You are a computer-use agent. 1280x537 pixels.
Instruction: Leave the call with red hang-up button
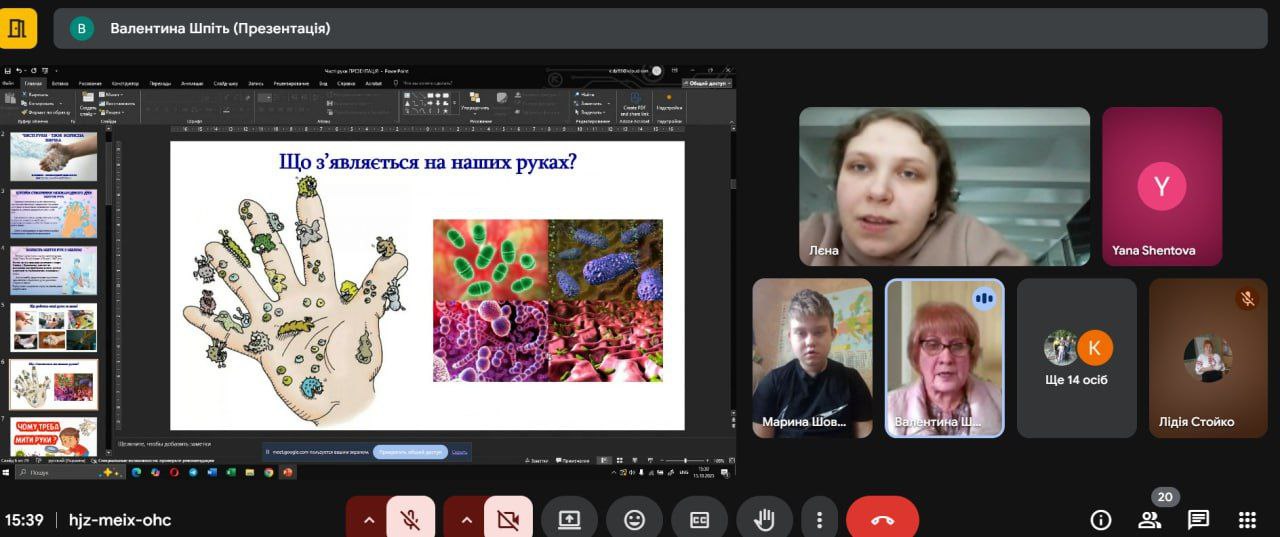(x=882, y=519)
